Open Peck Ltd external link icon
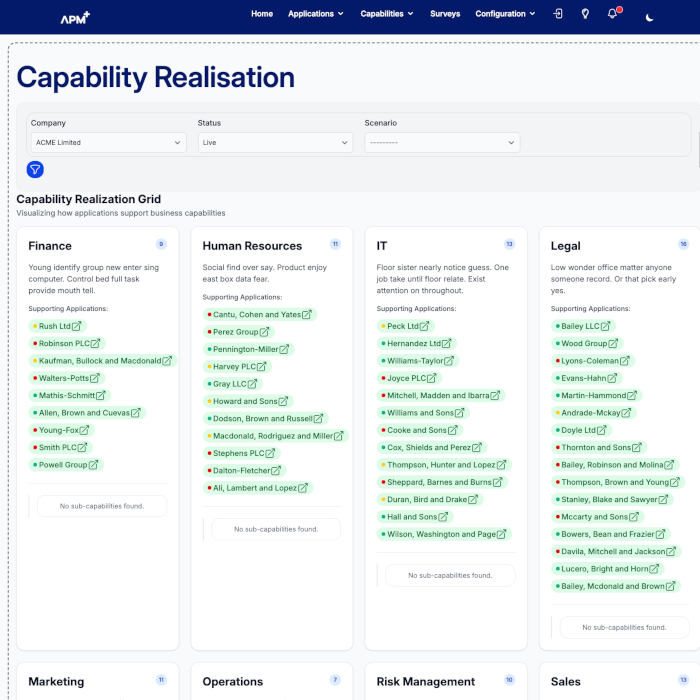The image size is (700, 700). (x=425, y=326)
